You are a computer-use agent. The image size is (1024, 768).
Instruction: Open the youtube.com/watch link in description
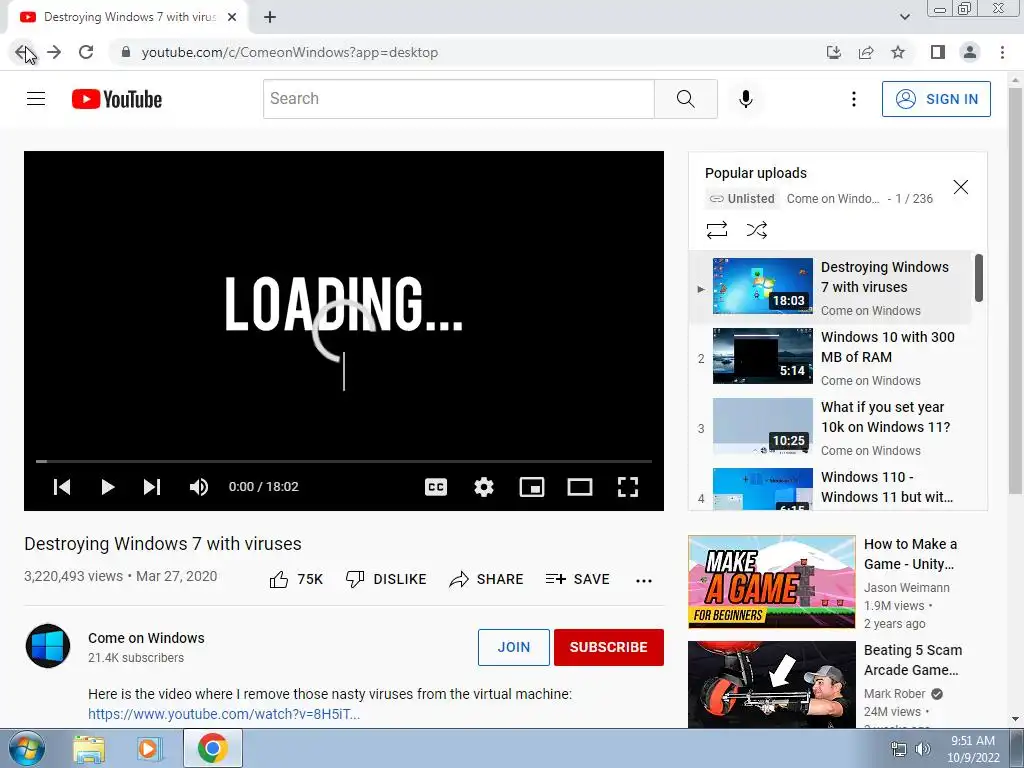224,714
